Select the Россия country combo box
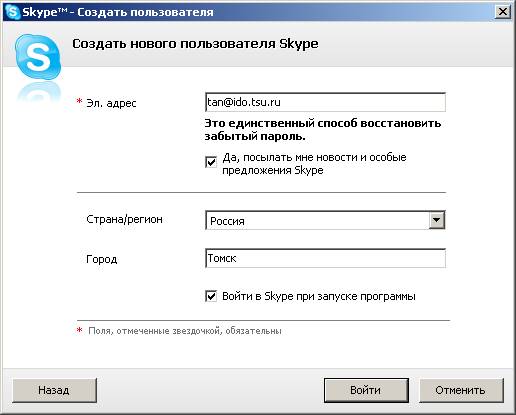This screenshot has width=516, height=415. pos(325,220)
